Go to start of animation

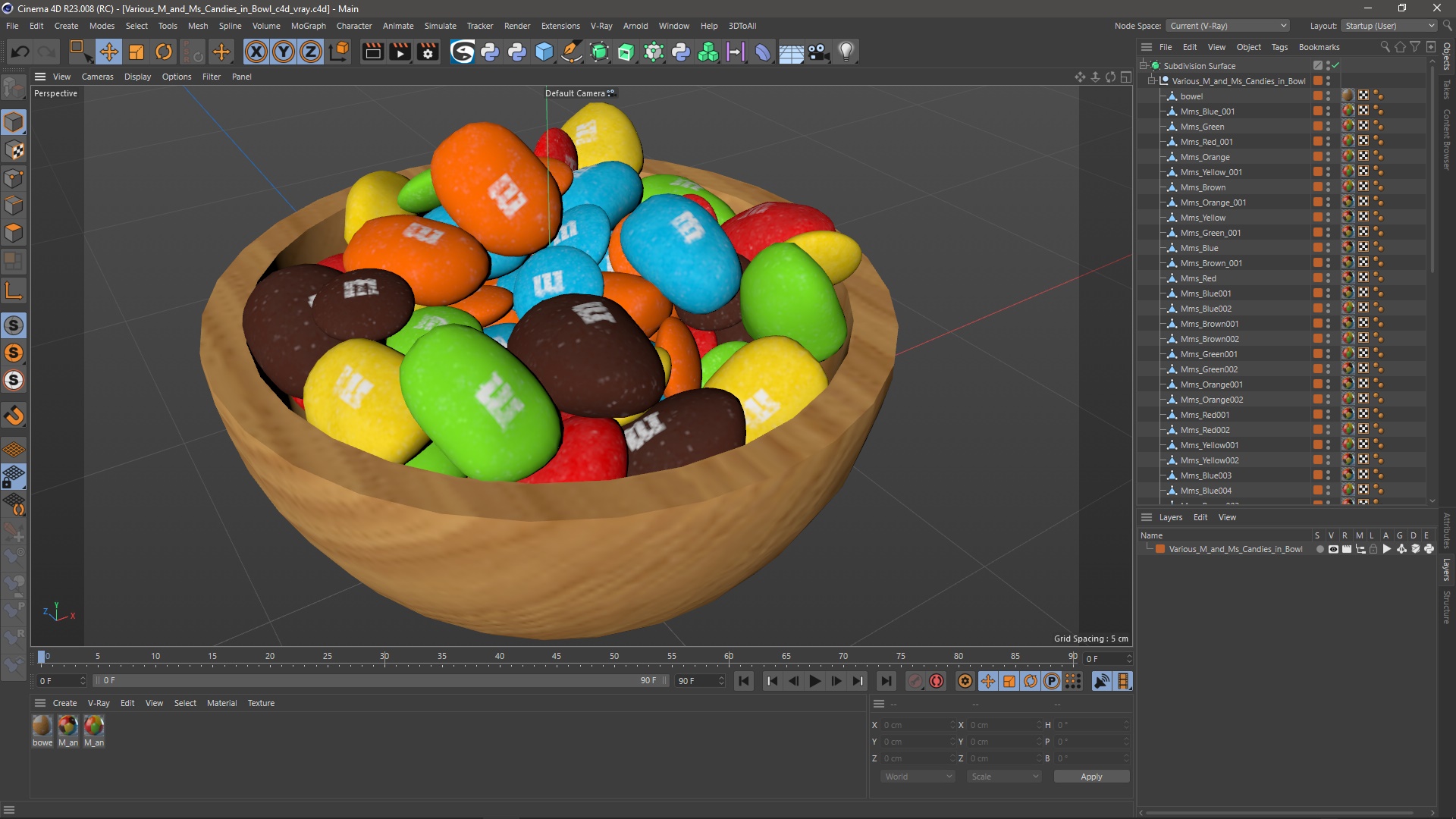click(744, 681)
